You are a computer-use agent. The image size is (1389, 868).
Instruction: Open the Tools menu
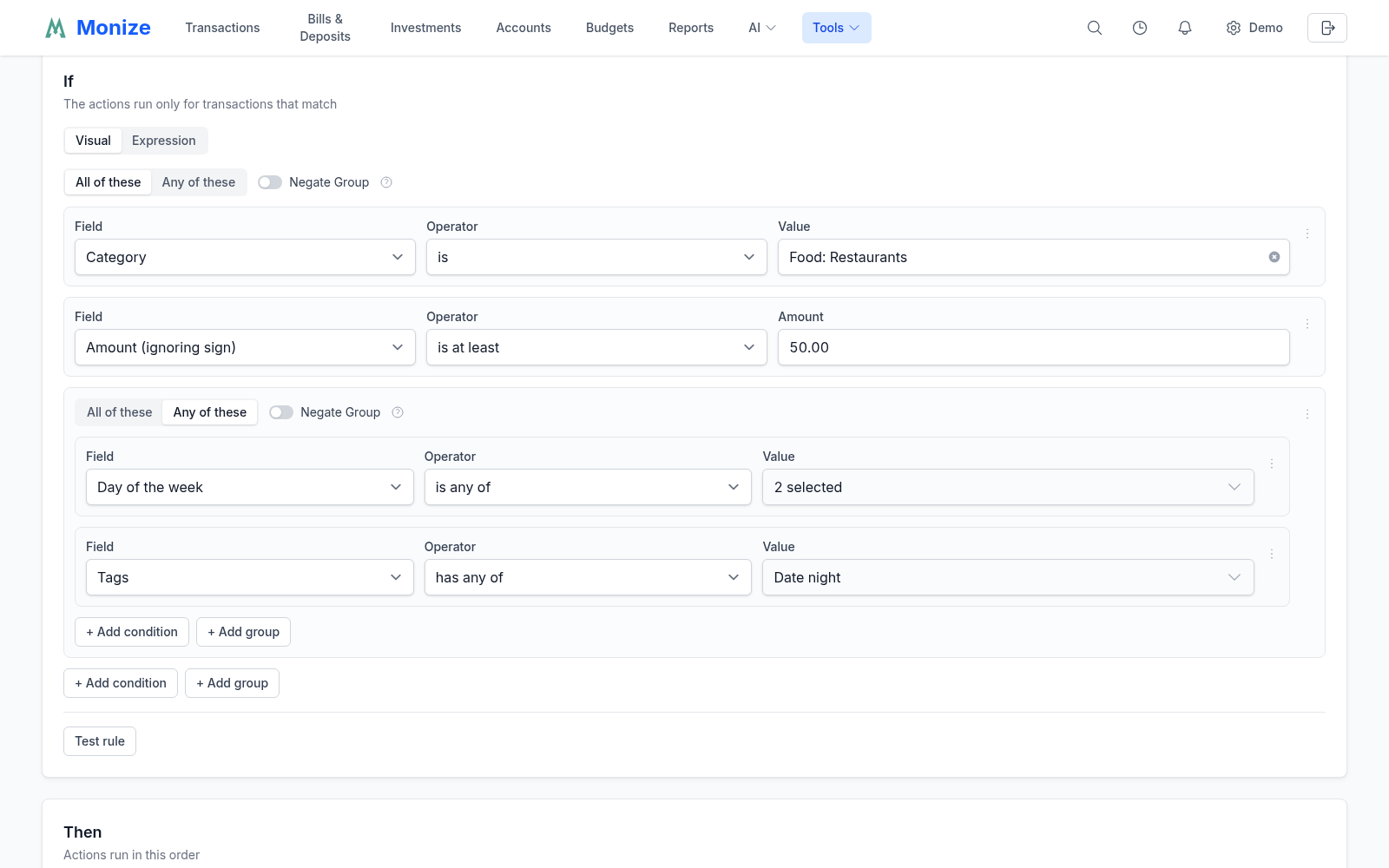click(836, 28)
